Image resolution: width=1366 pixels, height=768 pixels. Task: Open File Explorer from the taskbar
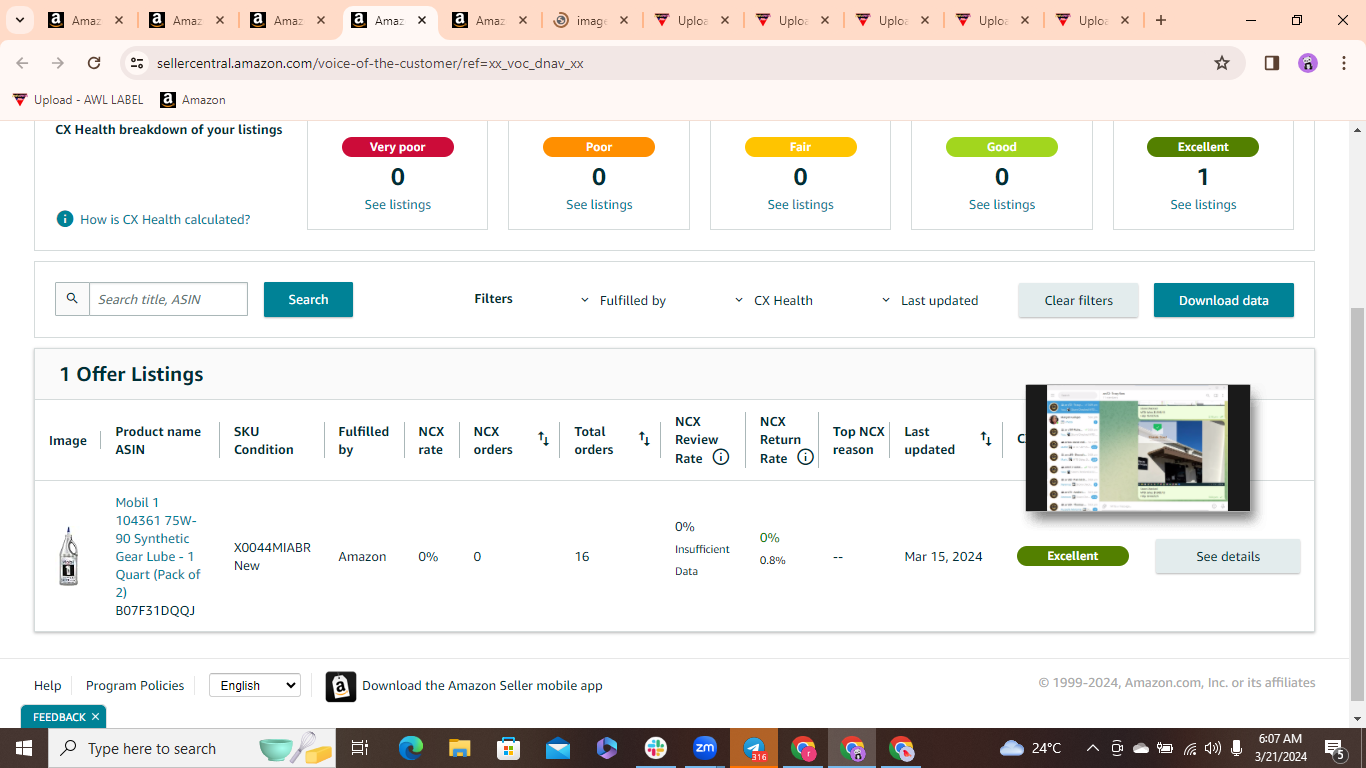pyautogui.click(x=459, y=748)
